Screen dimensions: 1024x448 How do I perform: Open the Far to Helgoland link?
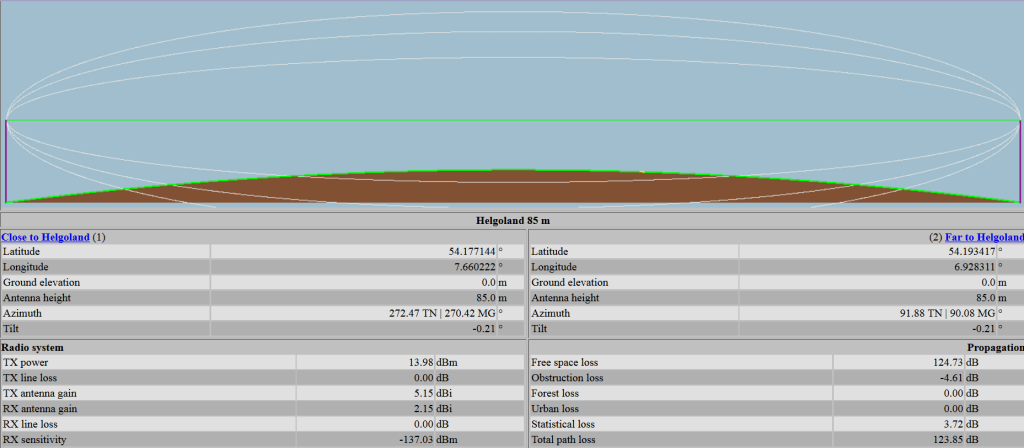coord(985,237)
